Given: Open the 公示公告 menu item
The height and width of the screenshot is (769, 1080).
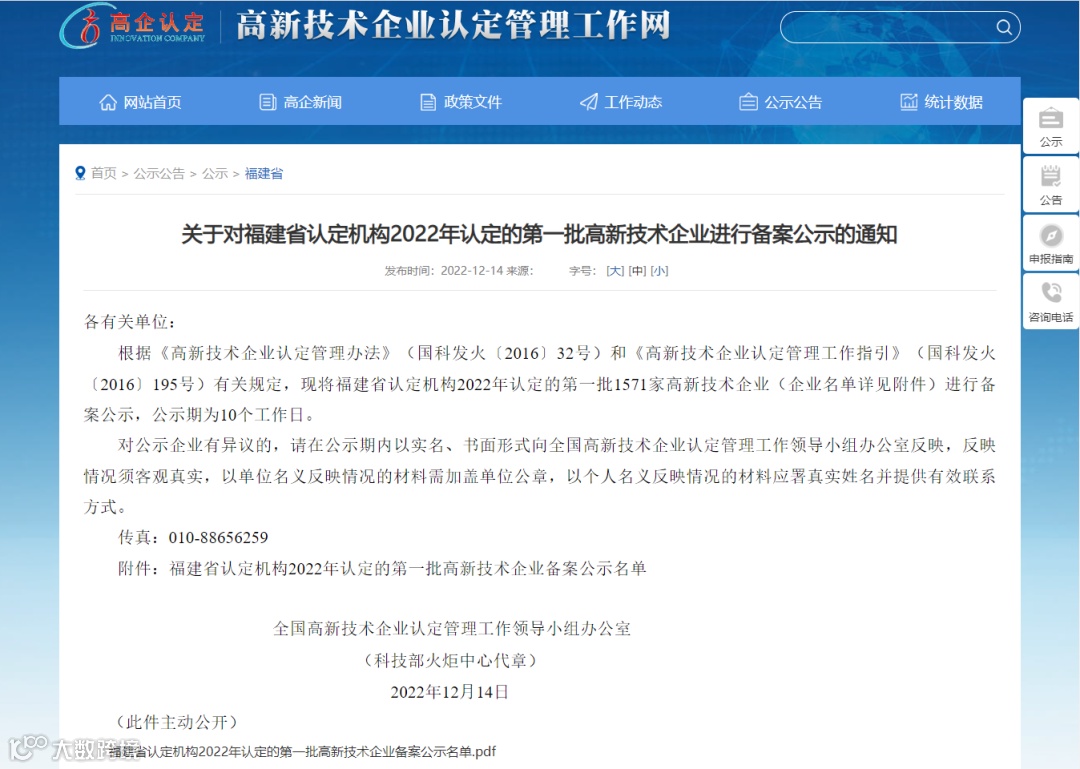Looking at the screenshot, I should coord(793,103).
